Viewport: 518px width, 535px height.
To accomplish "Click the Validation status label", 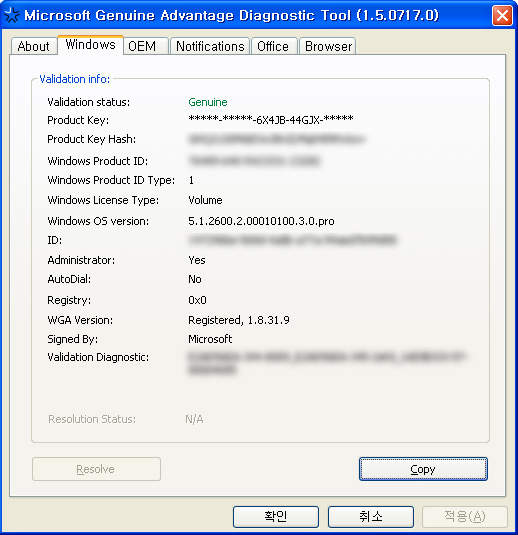I will click(x=89, y=102).
